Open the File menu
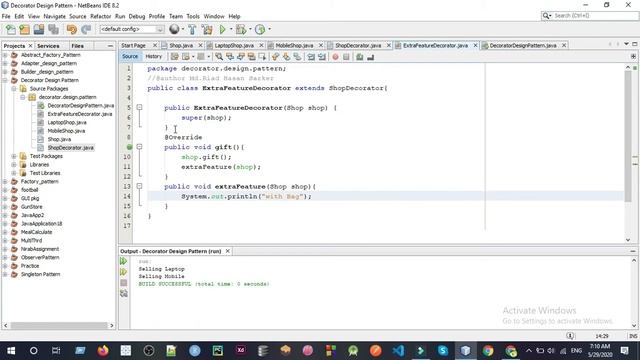The image size is (640, 360). pos(6,16)
